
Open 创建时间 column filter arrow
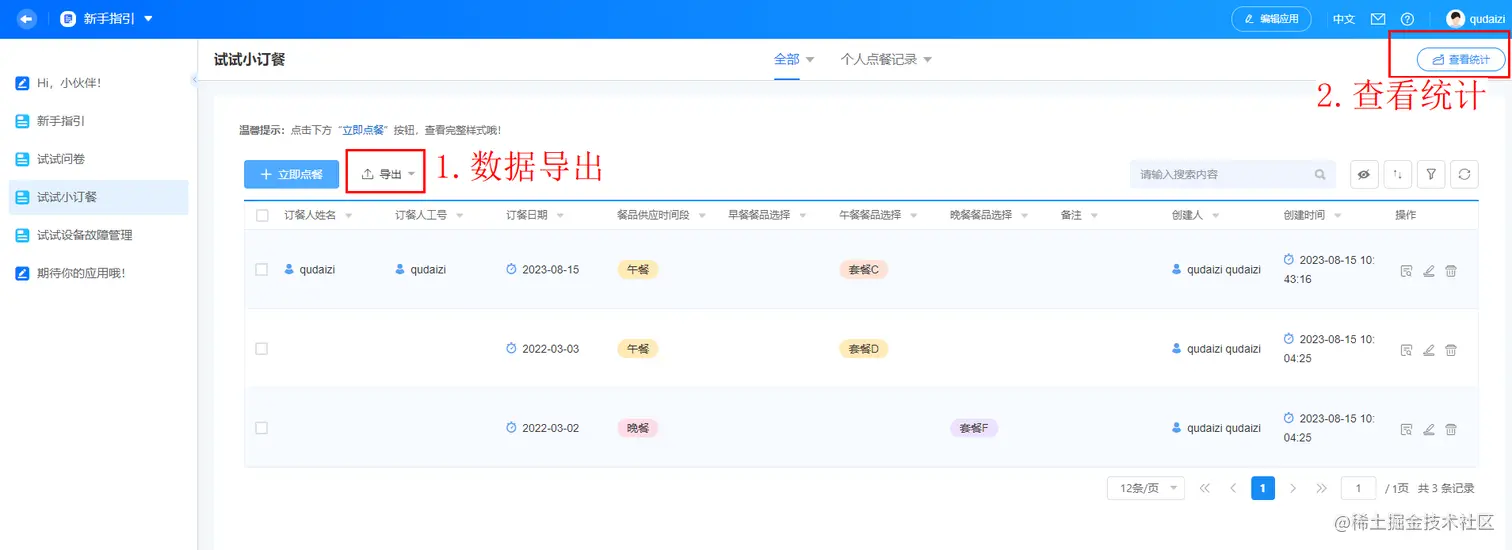(x=1337, y=216)
